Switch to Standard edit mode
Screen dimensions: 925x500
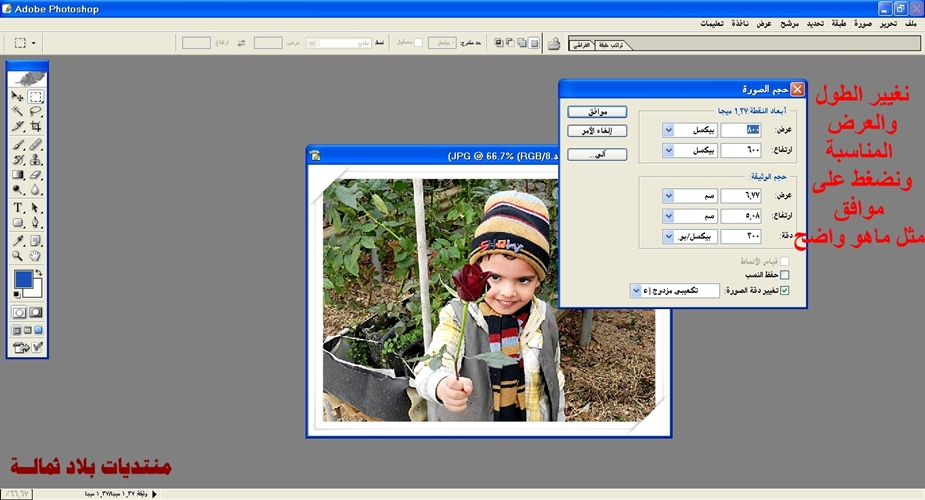tap(19, 312)
